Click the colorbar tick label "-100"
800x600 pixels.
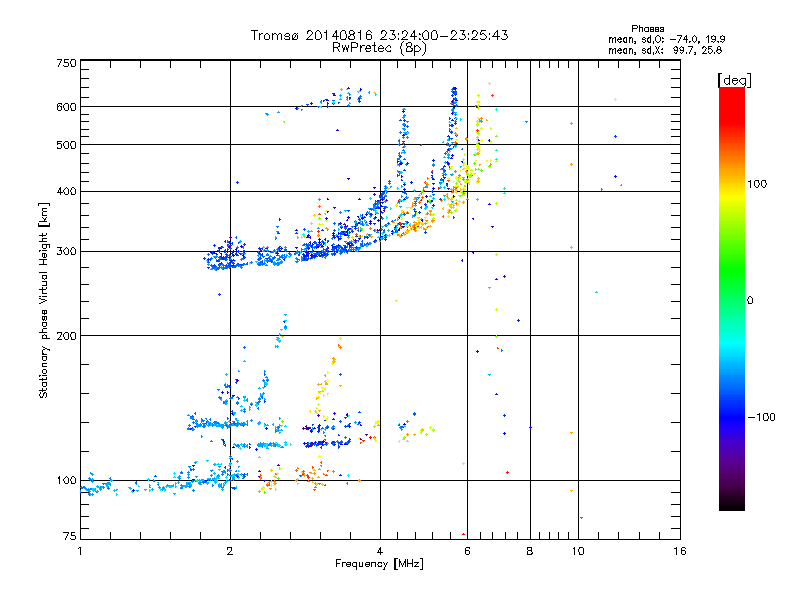click(x=761, y=417)
